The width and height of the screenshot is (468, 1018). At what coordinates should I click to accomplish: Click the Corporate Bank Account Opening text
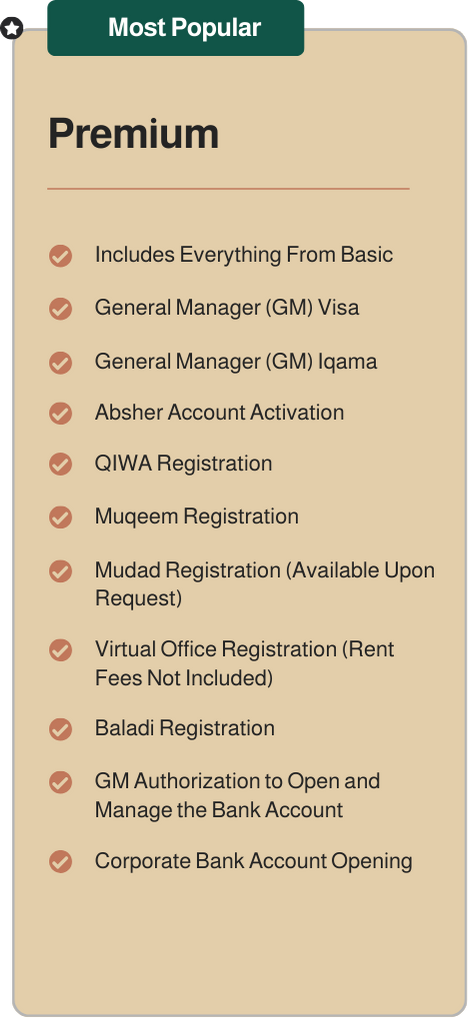pos(254,862)
